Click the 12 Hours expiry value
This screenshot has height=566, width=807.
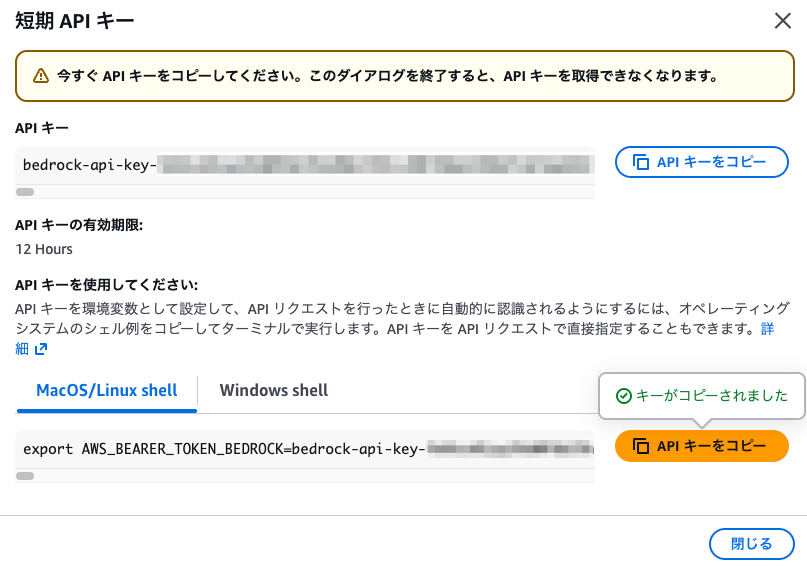[44, 249]
